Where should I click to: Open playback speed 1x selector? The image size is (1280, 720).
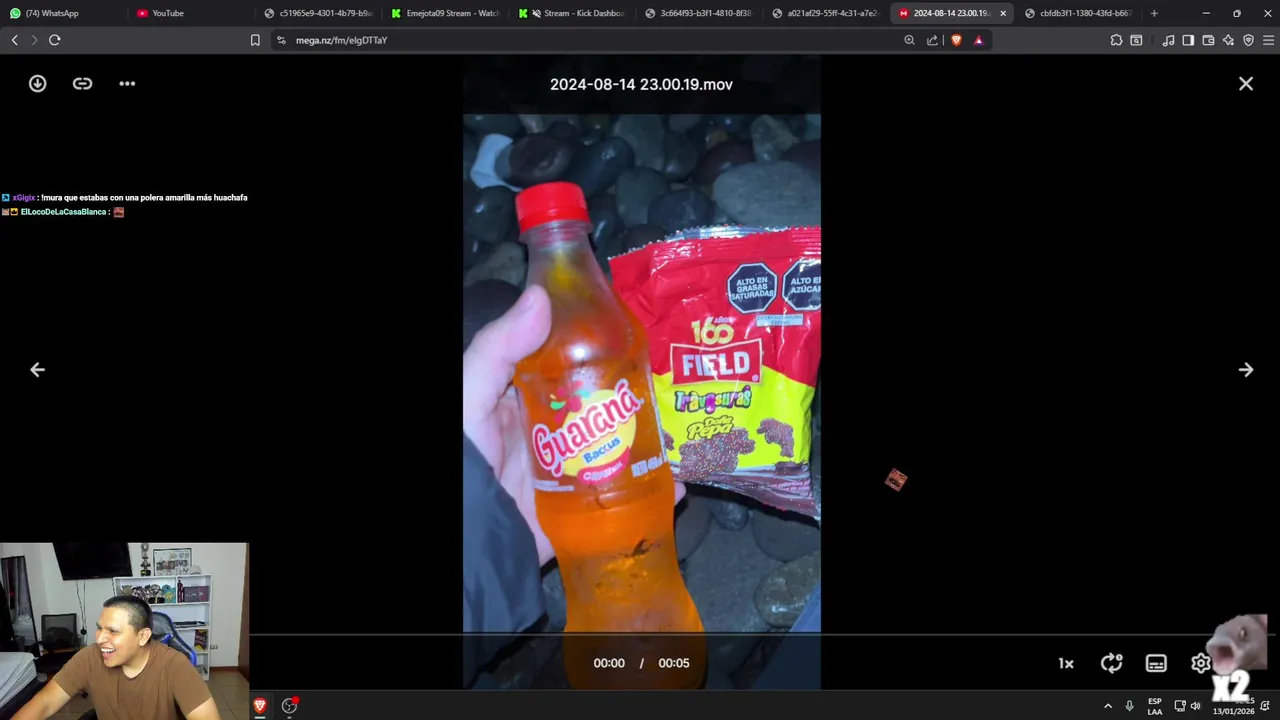coord(1066,664)
